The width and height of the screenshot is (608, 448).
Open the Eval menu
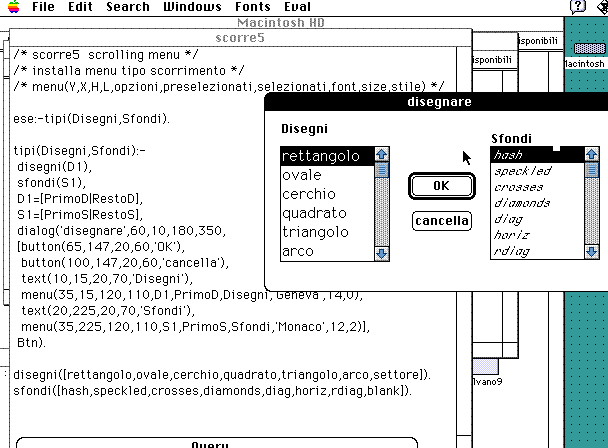pos(297,7)
